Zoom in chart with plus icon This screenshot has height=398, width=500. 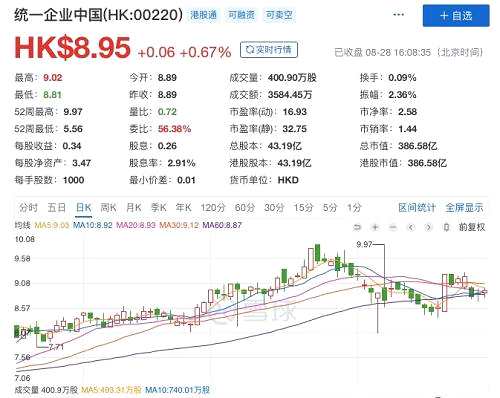[375, 227]
